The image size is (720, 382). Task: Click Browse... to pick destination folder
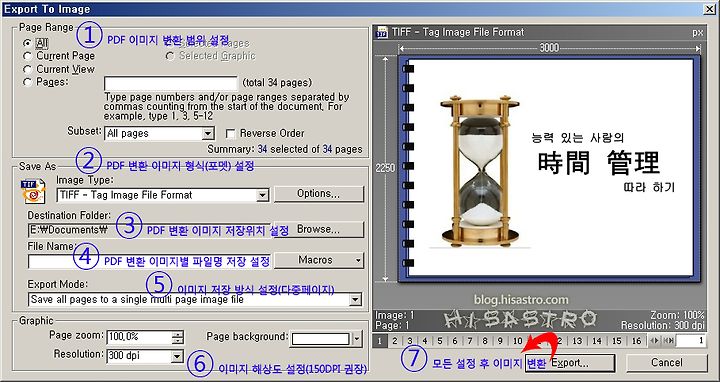click(319, 229)
